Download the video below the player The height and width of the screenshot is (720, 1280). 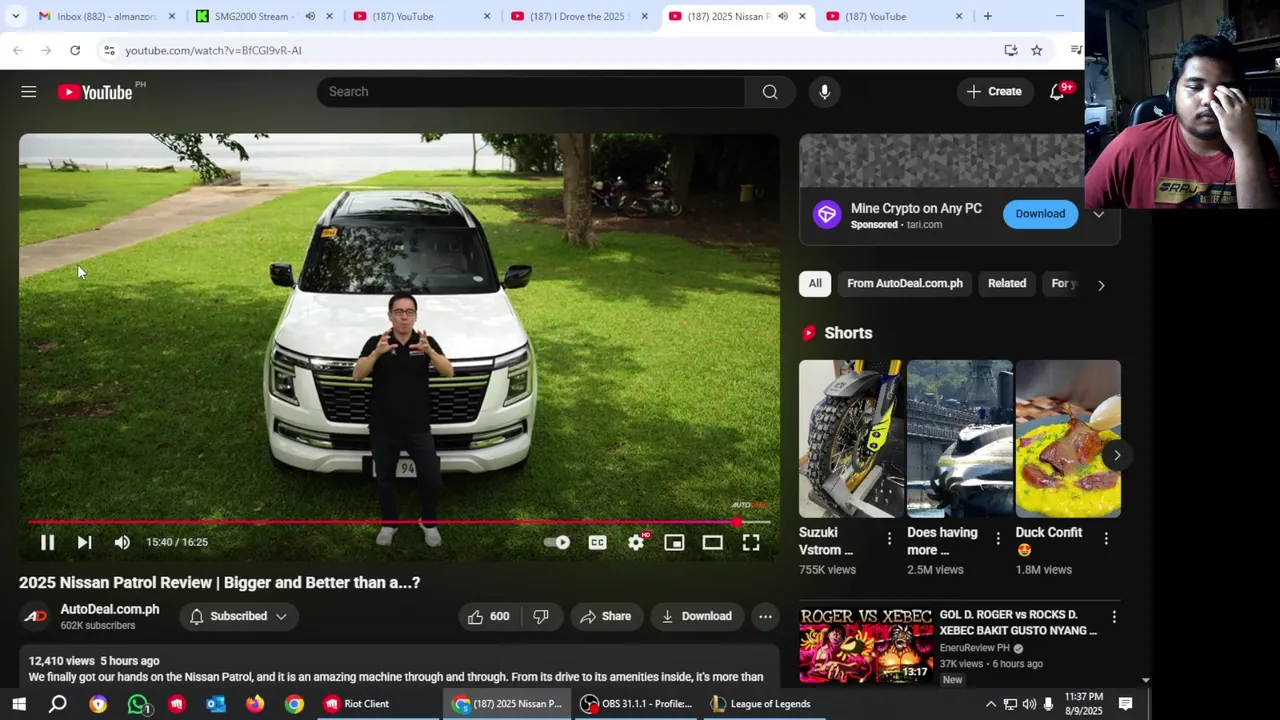pyautogui.click(x=696, y=616)
